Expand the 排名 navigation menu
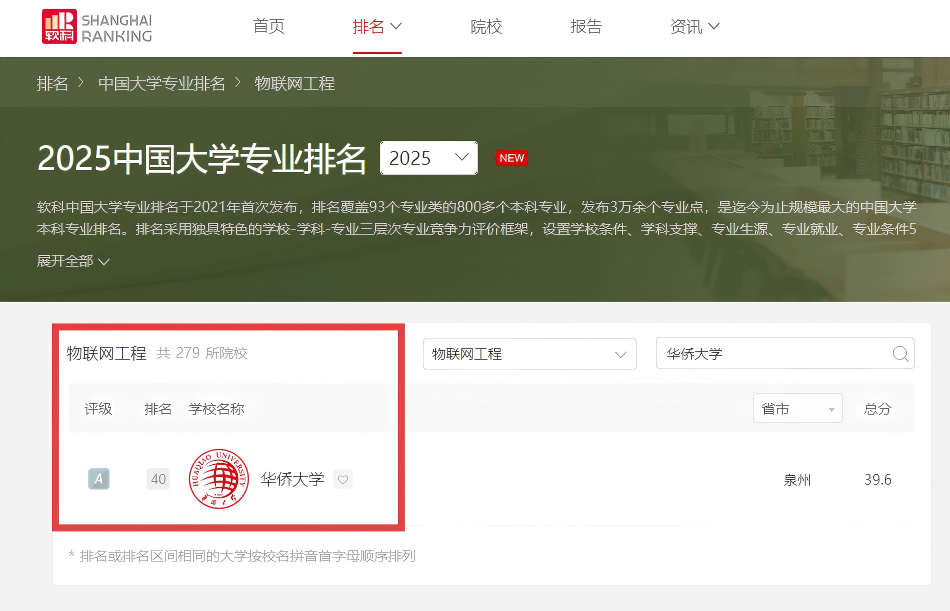 [377, 27]
